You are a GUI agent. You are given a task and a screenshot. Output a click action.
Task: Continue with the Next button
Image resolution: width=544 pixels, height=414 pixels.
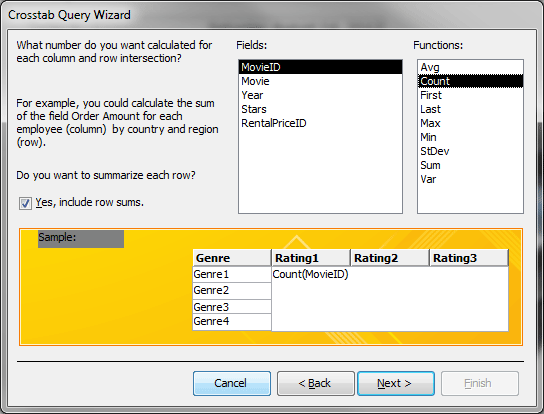396,383
